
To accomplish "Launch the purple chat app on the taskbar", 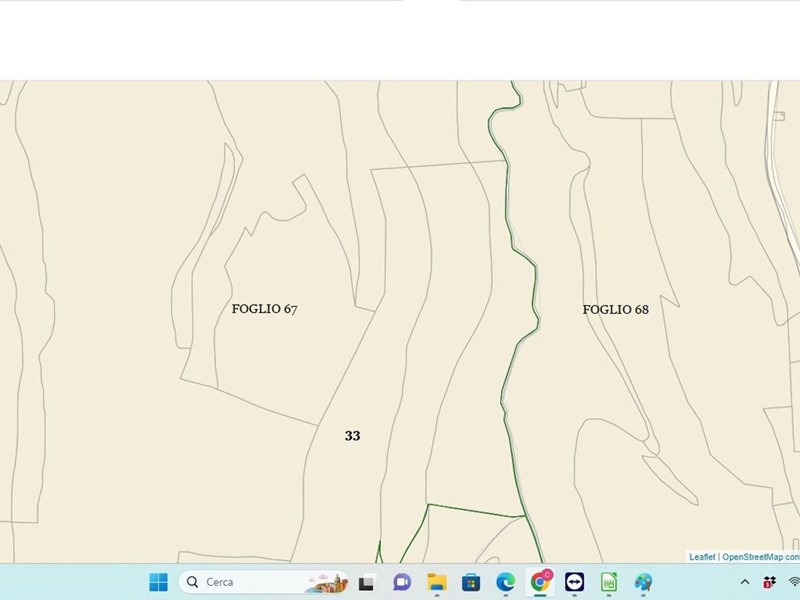I will (402, 582).
